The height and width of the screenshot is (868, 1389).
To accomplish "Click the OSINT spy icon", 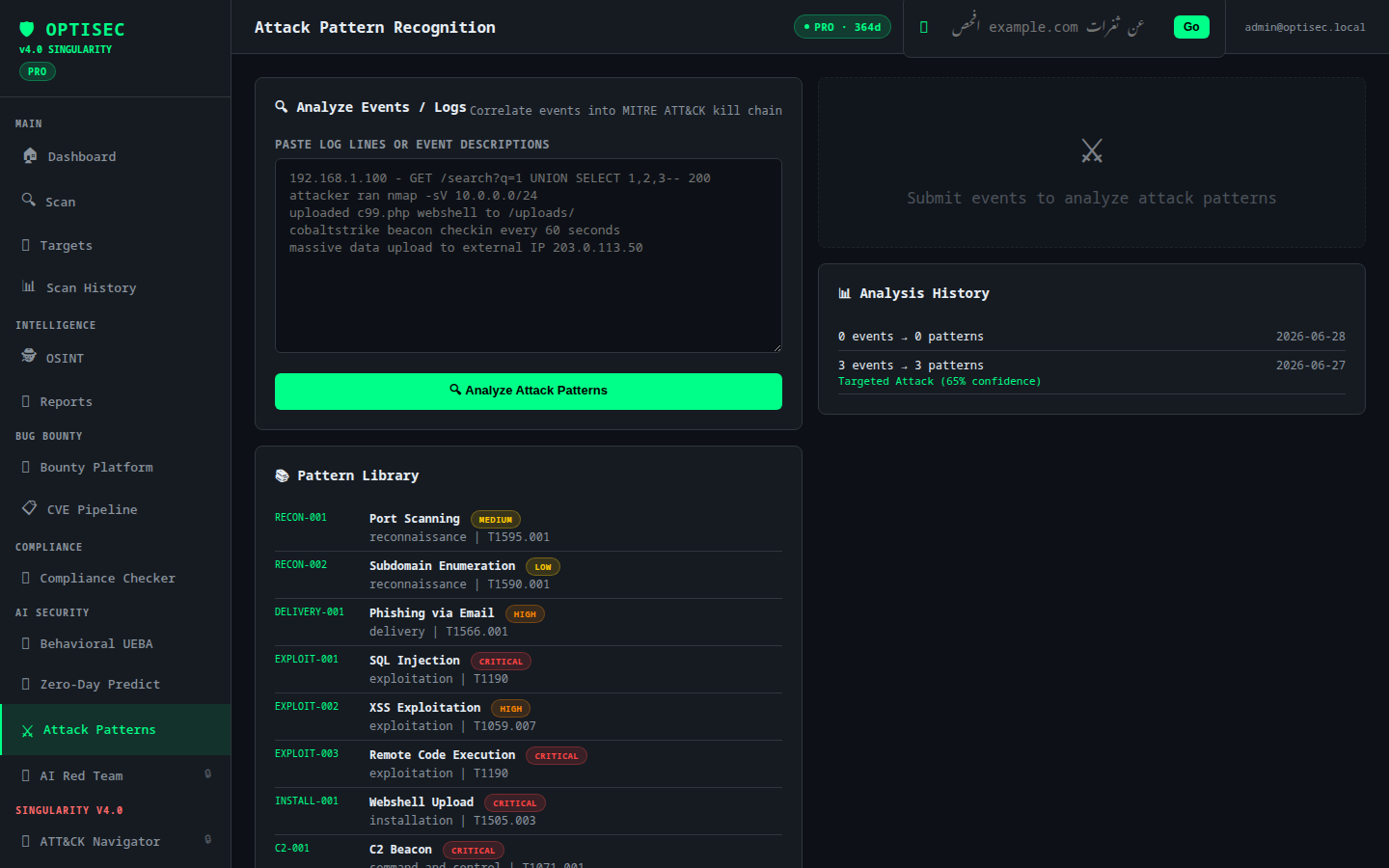I will (29, 356).
